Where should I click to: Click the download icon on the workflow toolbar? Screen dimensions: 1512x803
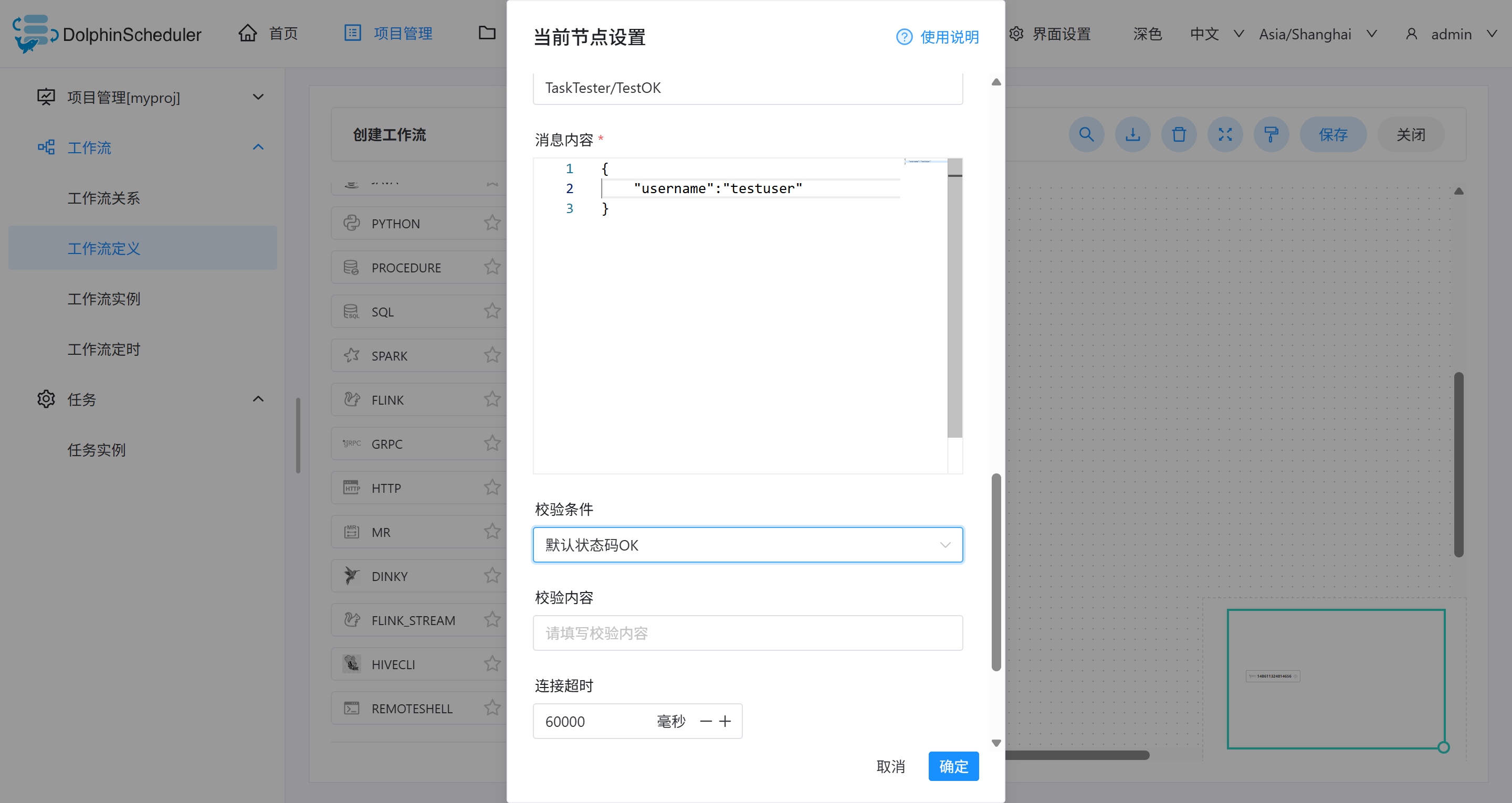pyautogui.click(x=1133, y=134)
